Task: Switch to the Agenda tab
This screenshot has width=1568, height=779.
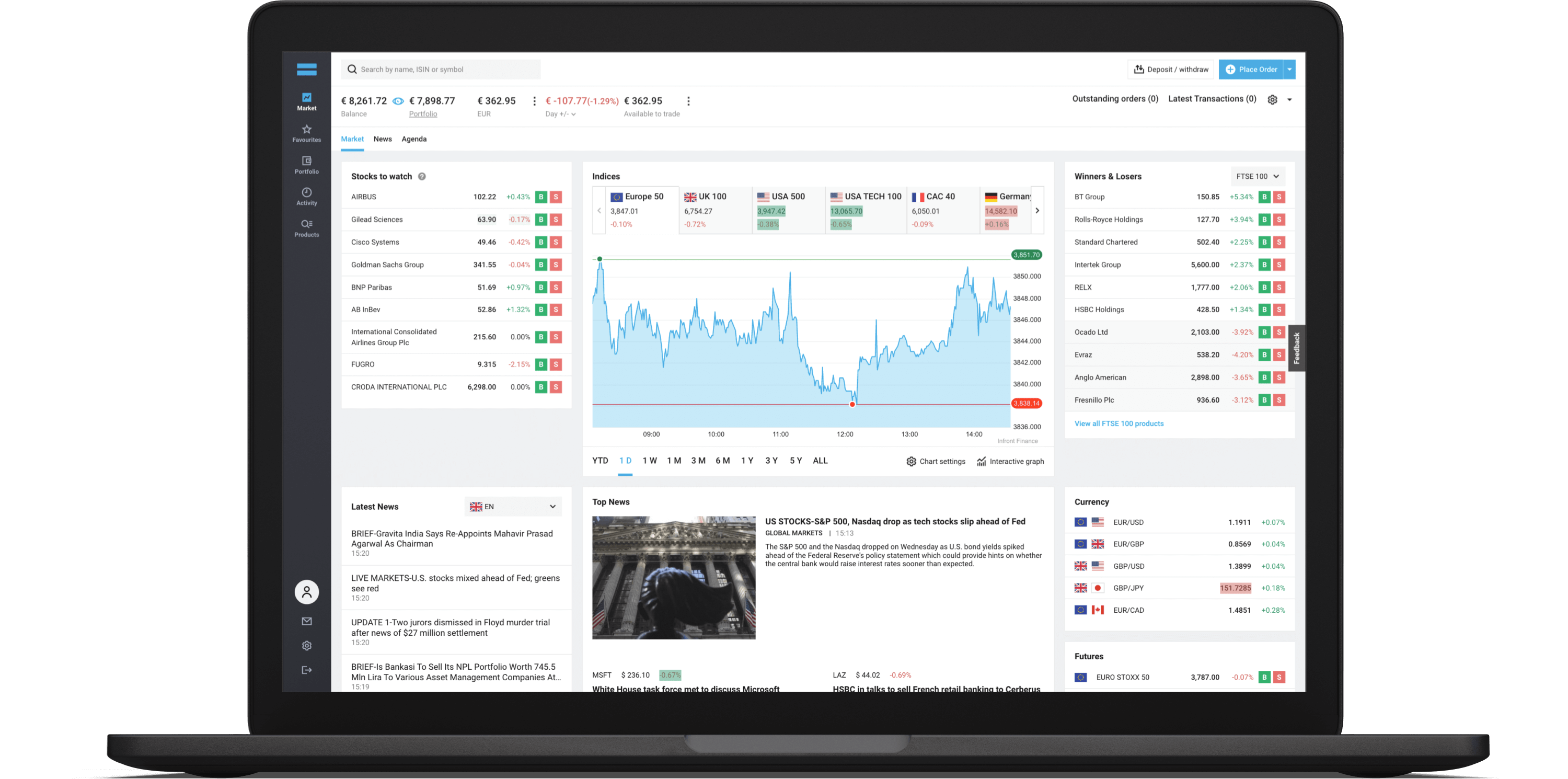Action: tap(414, 139)
